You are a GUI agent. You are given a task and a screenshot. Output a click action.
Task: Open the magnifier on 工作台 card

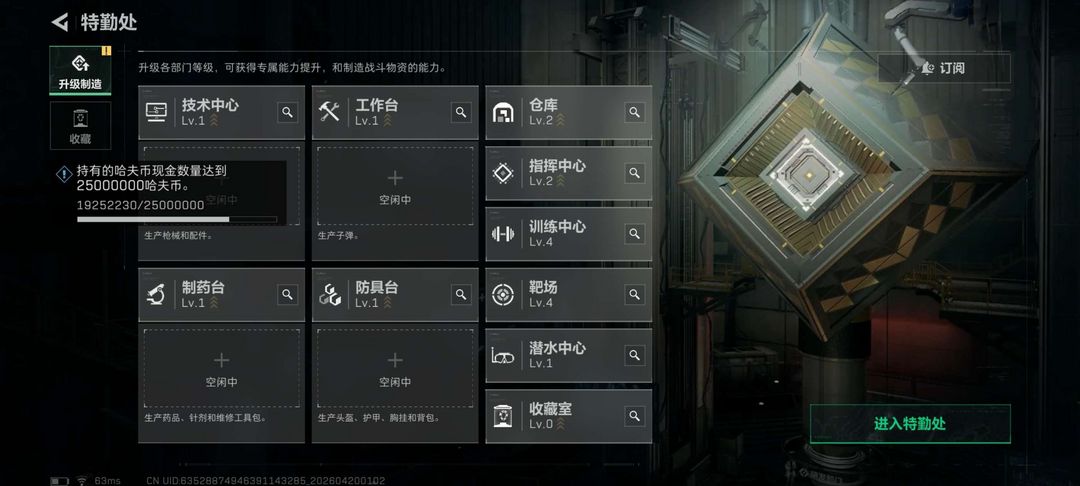click(461, 112)
